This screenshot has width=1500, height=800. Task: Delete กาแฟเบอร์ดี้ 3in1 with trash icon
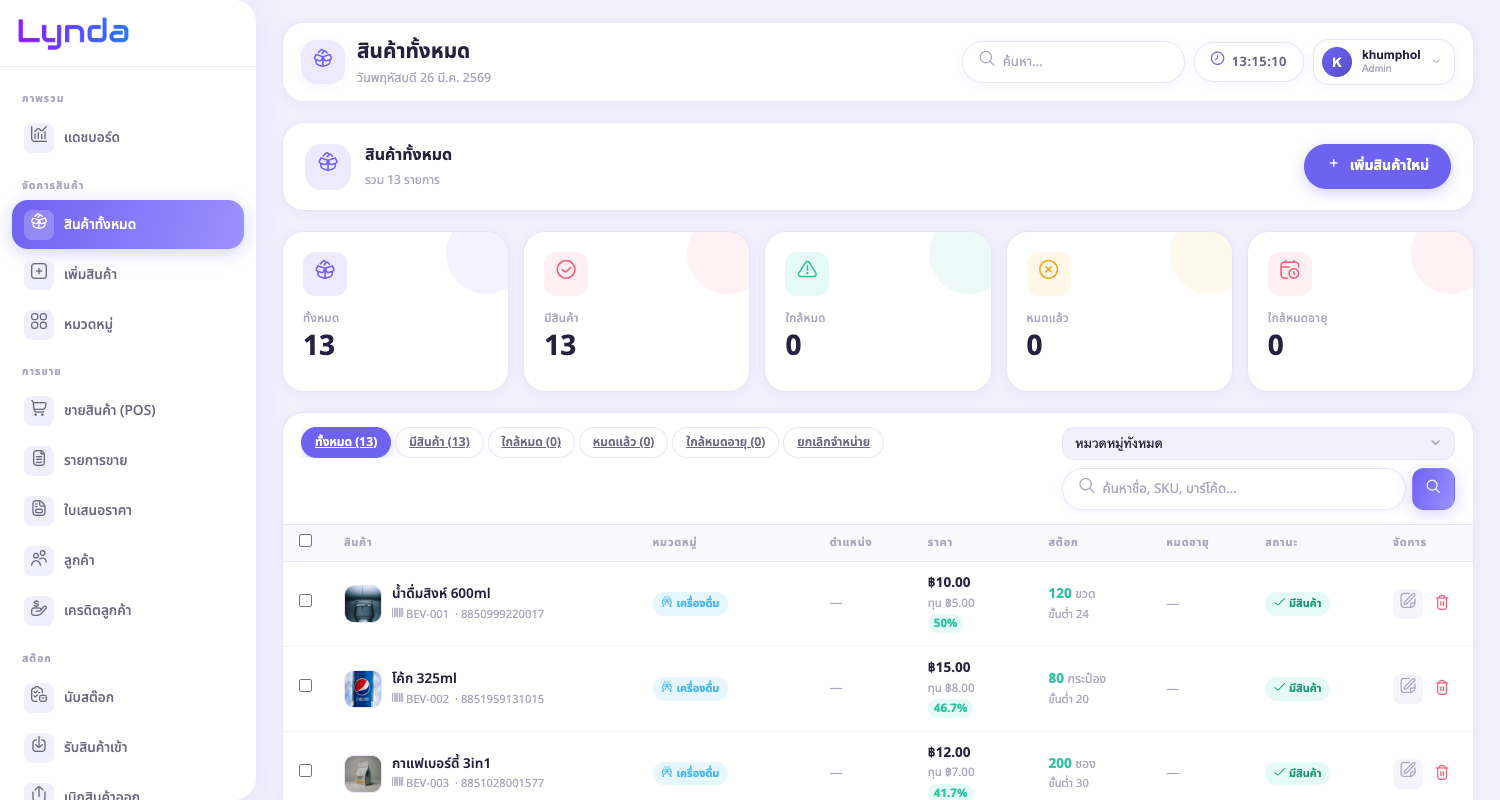pyautogui.click(x=1442, y=772)
